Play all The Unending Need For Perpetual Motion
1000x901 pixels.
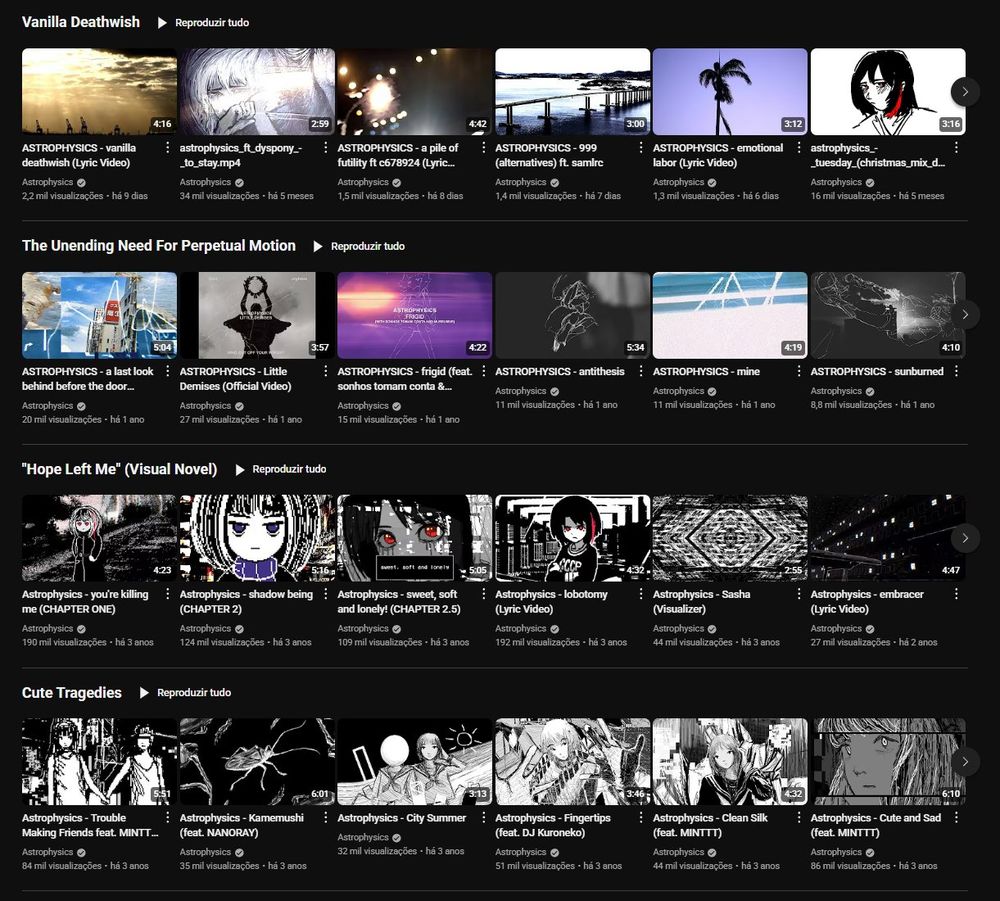point(359,246)
